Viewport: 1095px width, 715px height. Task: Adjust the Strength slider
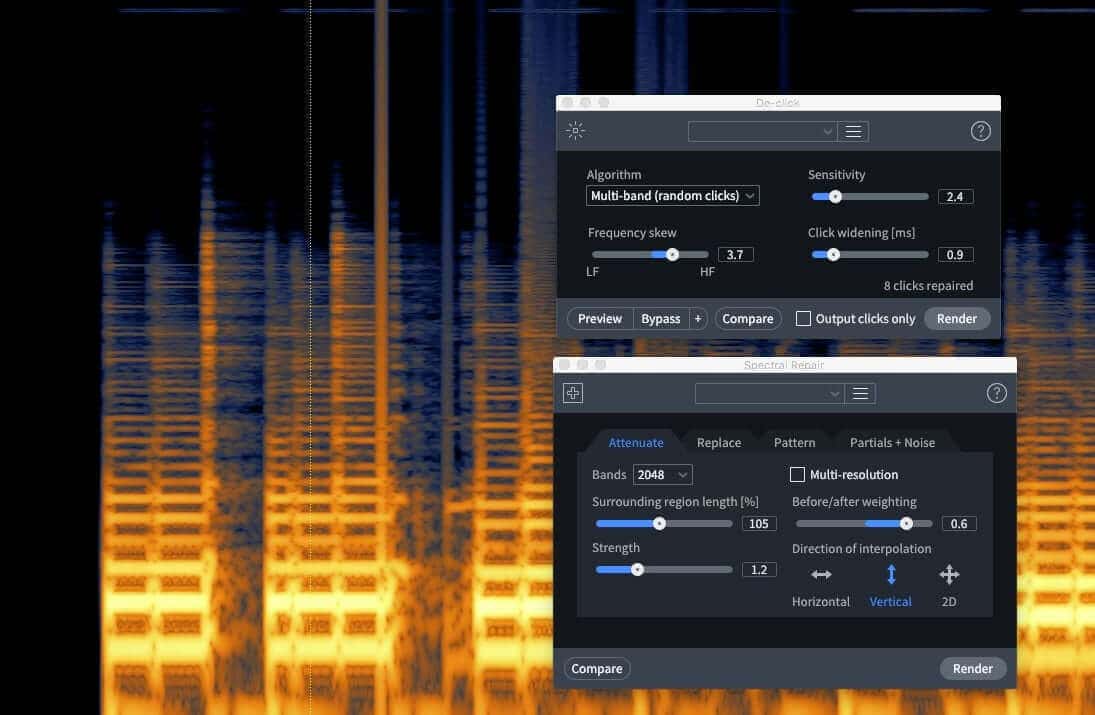(663, 570)
